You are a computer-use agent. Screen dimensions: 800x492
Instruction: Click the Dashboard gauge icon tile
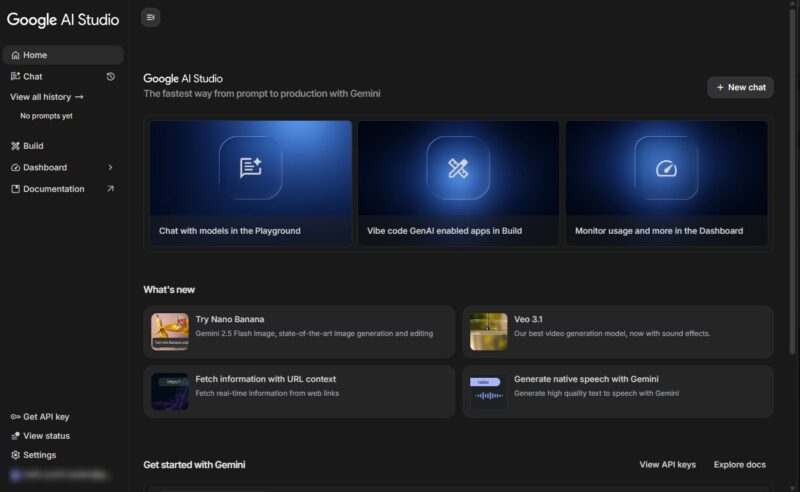[666, 168]
